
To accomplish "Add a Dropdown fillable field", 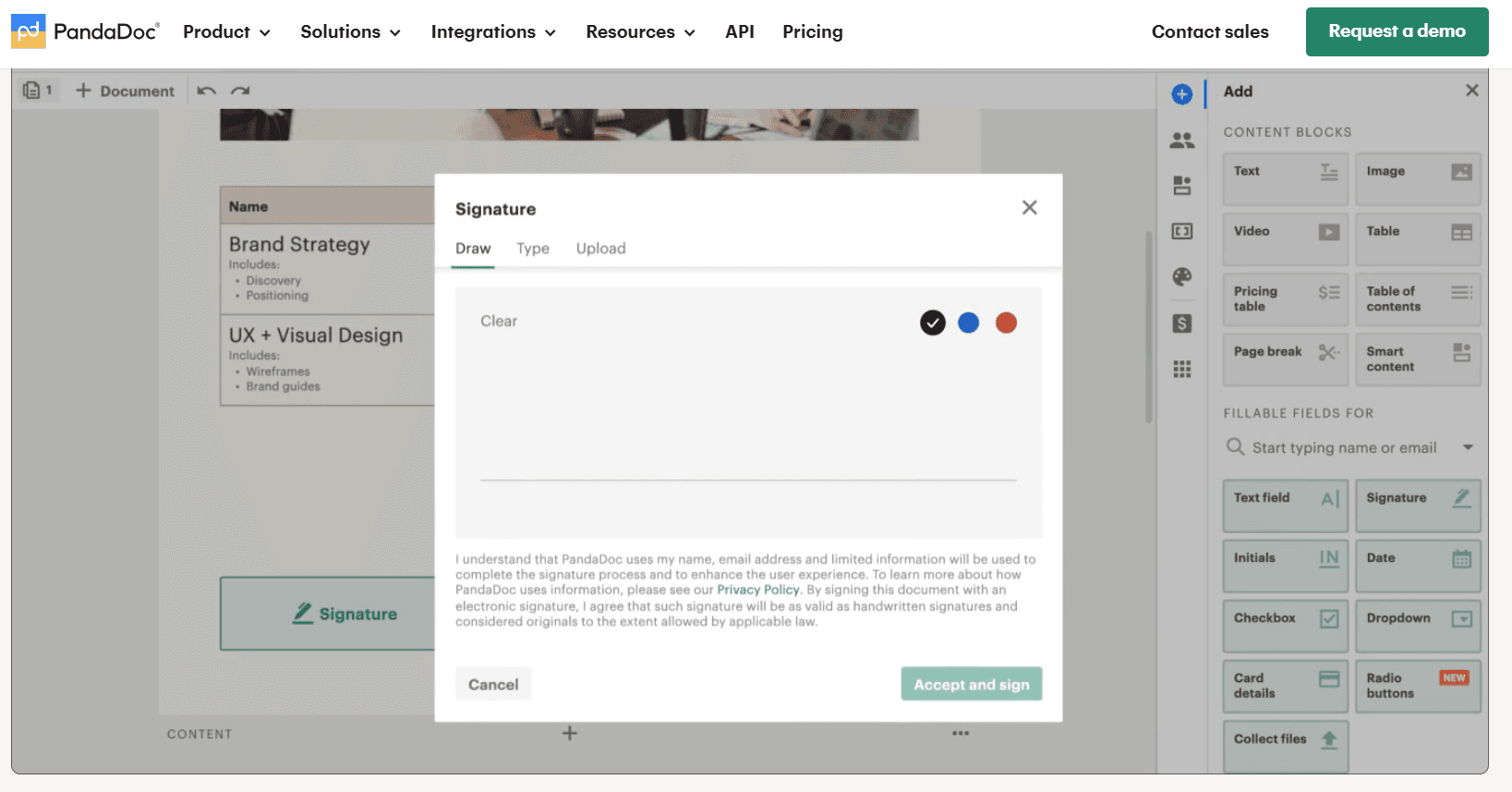I will (1418, 626).
